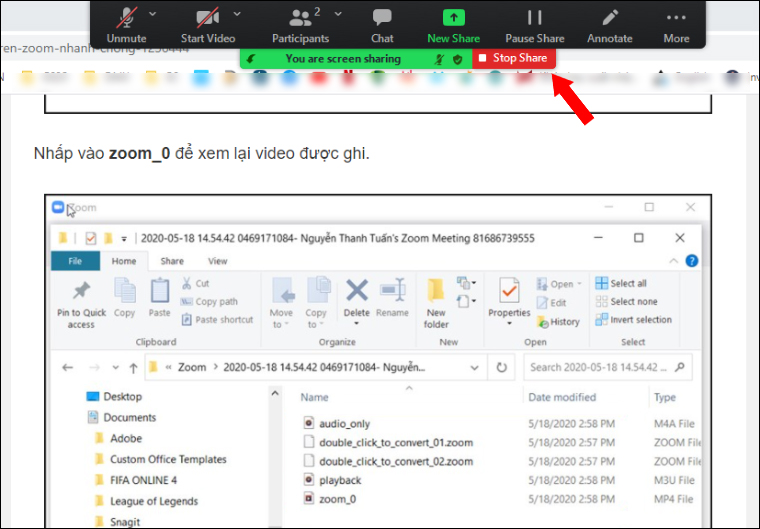Switch to the View ribbon tab

(x=218, y=261)
